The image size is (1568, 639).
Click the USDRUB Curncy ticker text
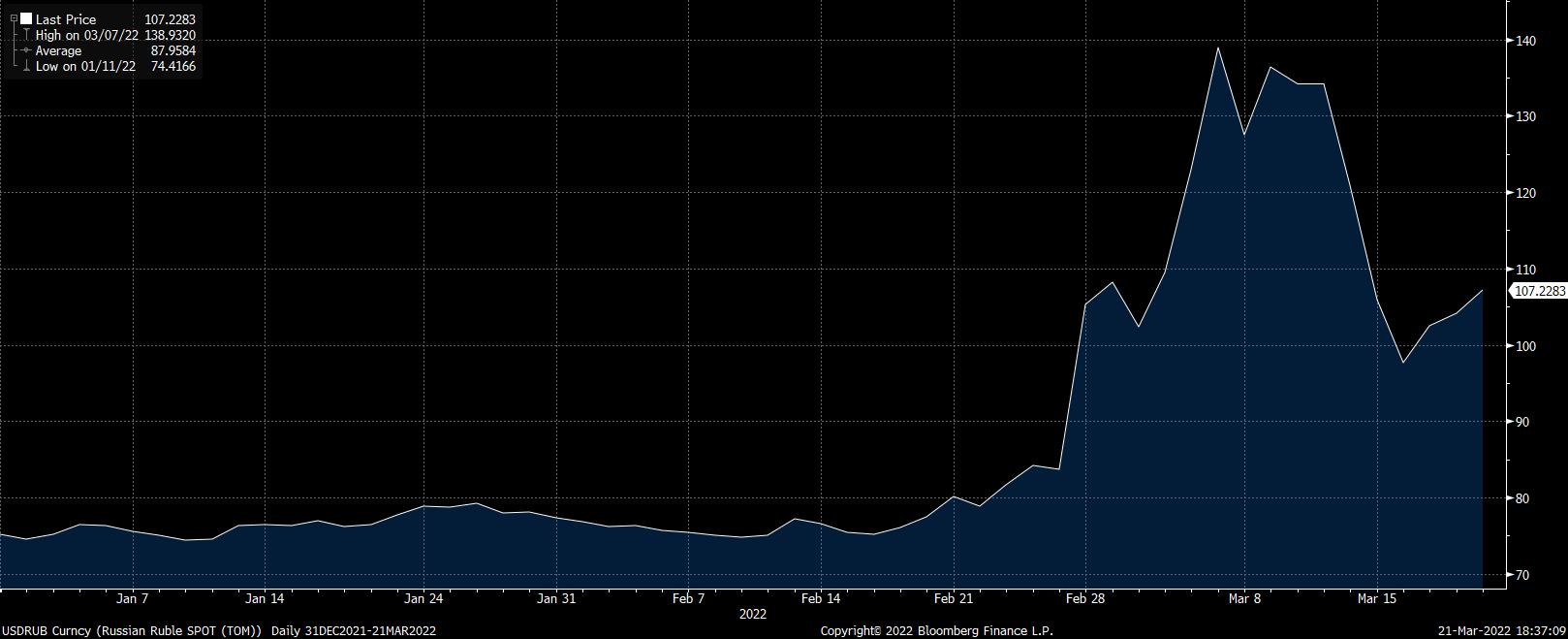47,630
